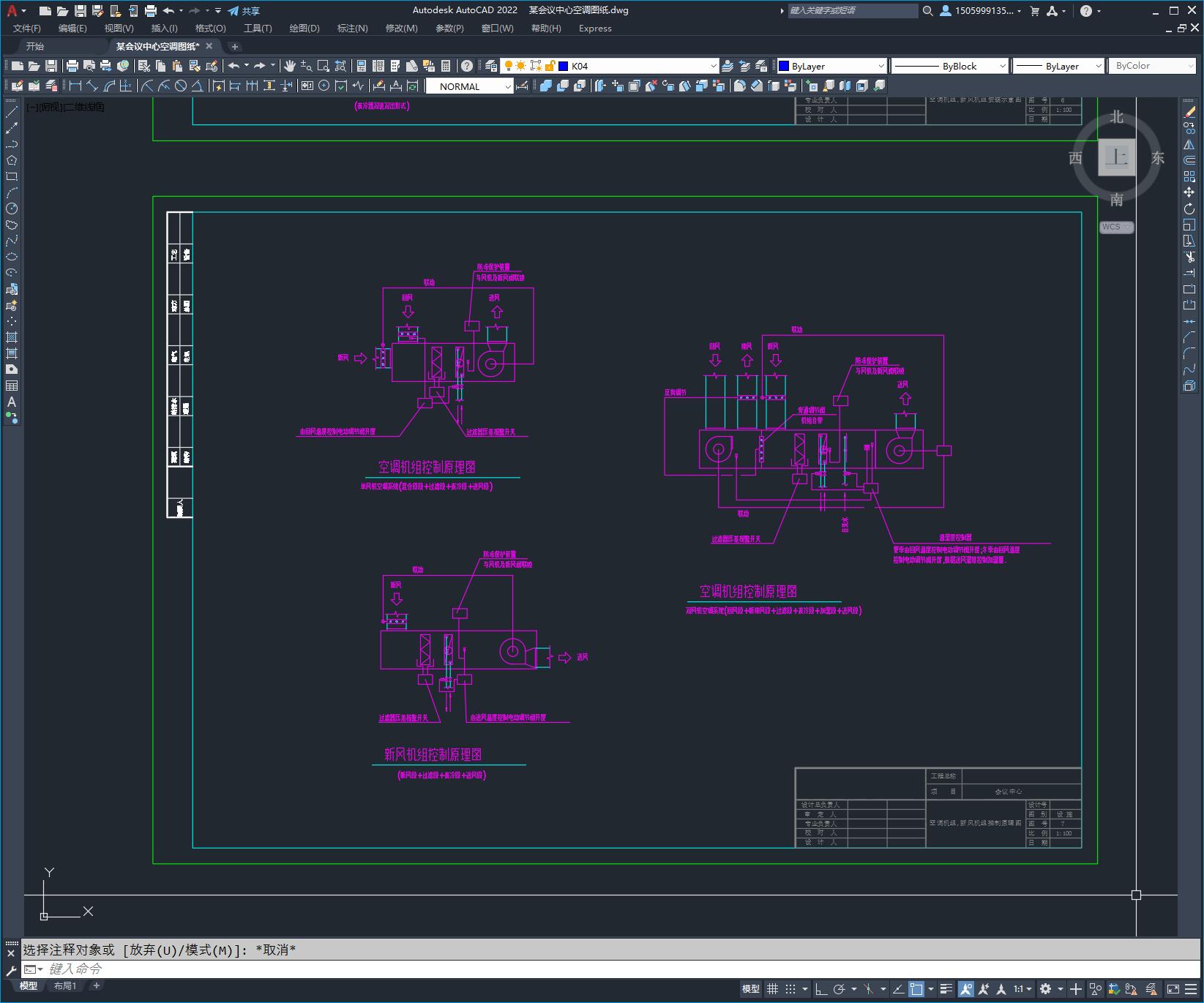1204x1003 pixels.
Task: Select the Trim modify tool
Action: coord(1189,257)
